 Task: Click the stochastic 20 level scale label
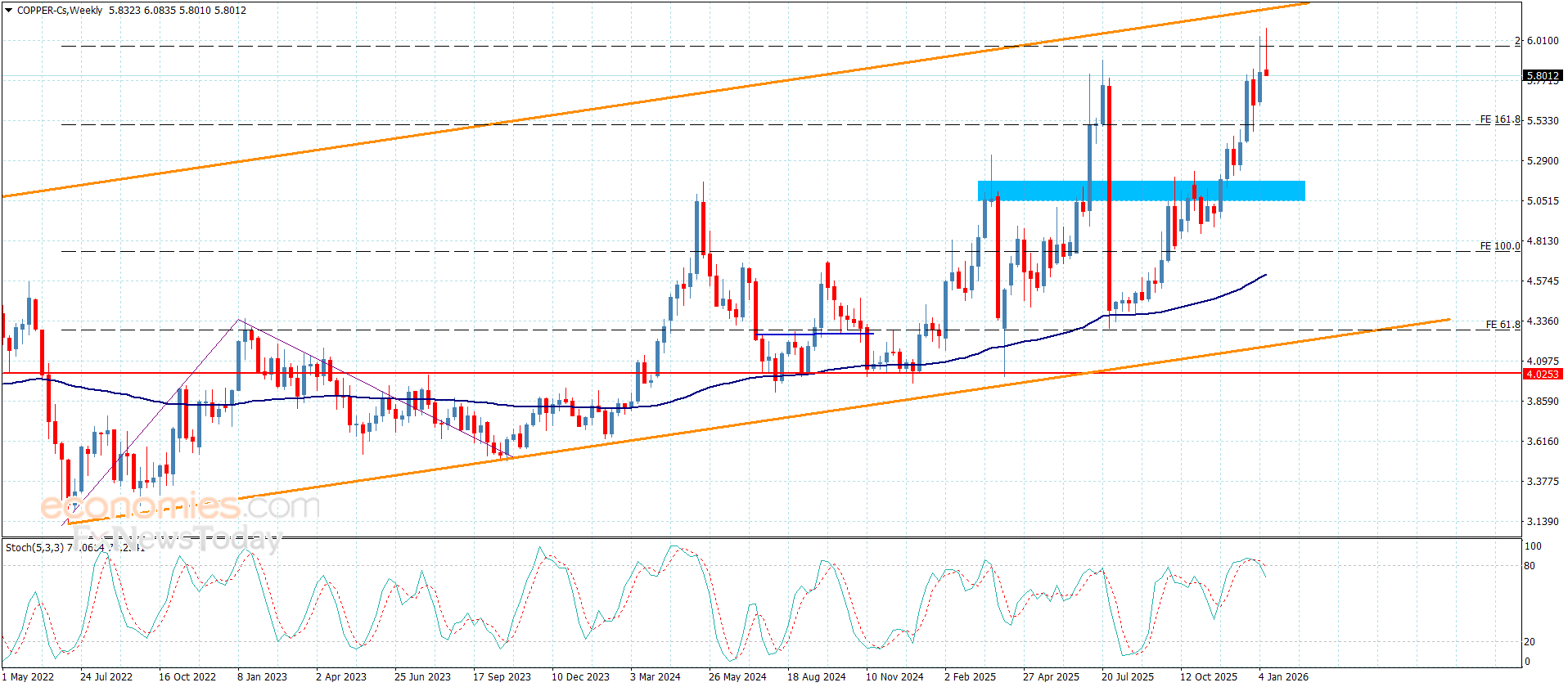point(1530,641)
